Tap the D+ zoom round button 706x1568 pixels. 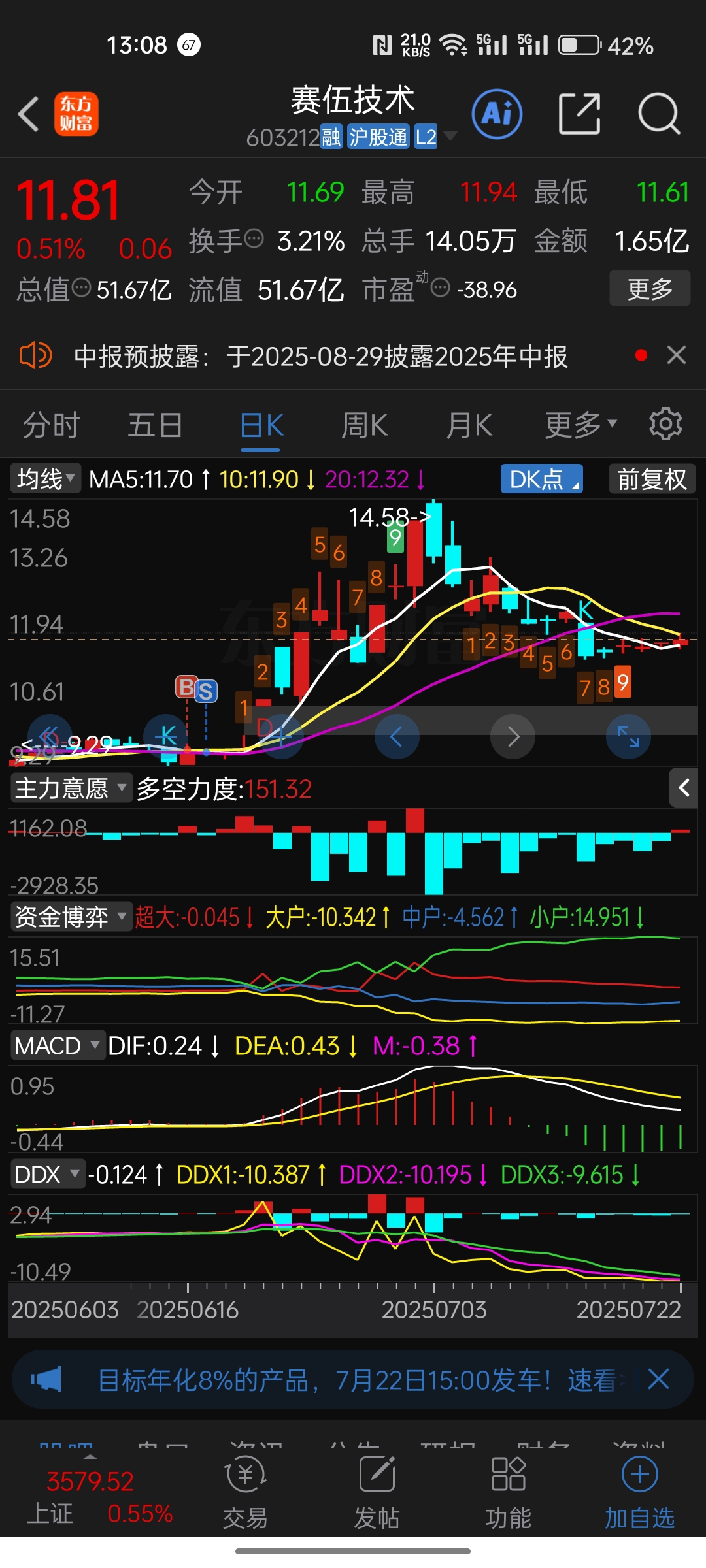click(x=281, y=736)
